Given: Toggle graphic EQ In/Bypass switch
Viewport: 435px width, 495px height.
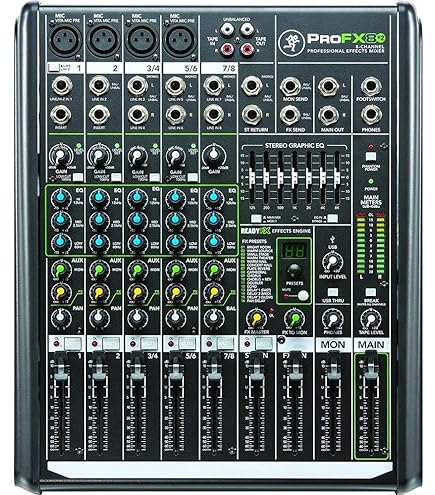Looking at the screenshot, I should pos(332,219).
